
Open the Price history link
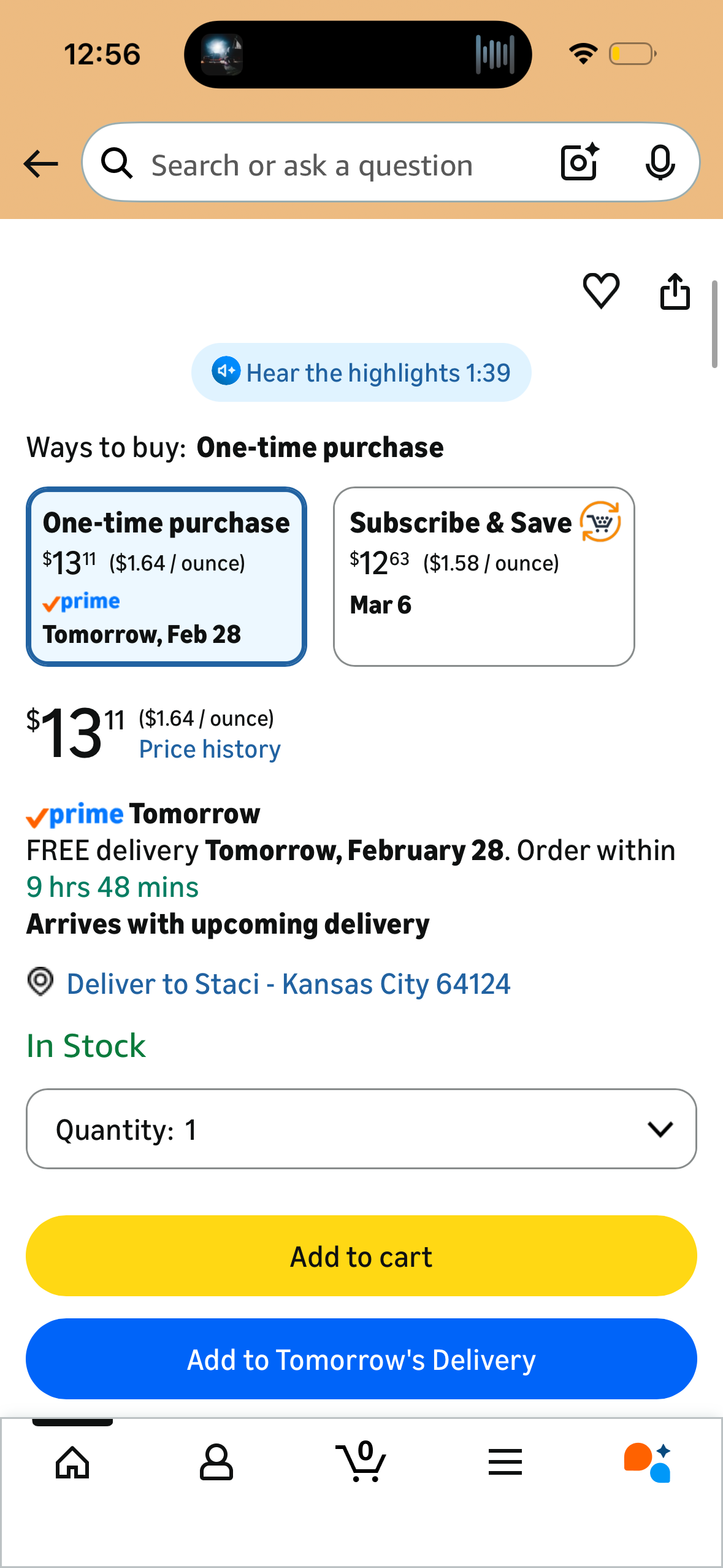[210, 750]
